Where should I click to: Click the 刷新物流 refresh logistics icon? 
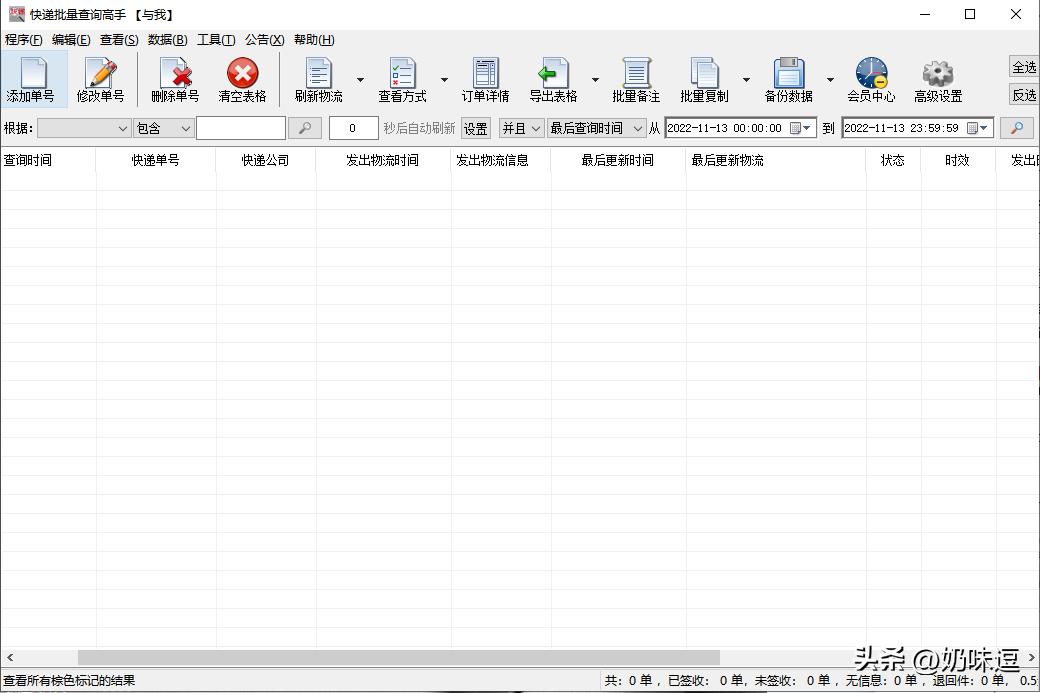point(318,72)
